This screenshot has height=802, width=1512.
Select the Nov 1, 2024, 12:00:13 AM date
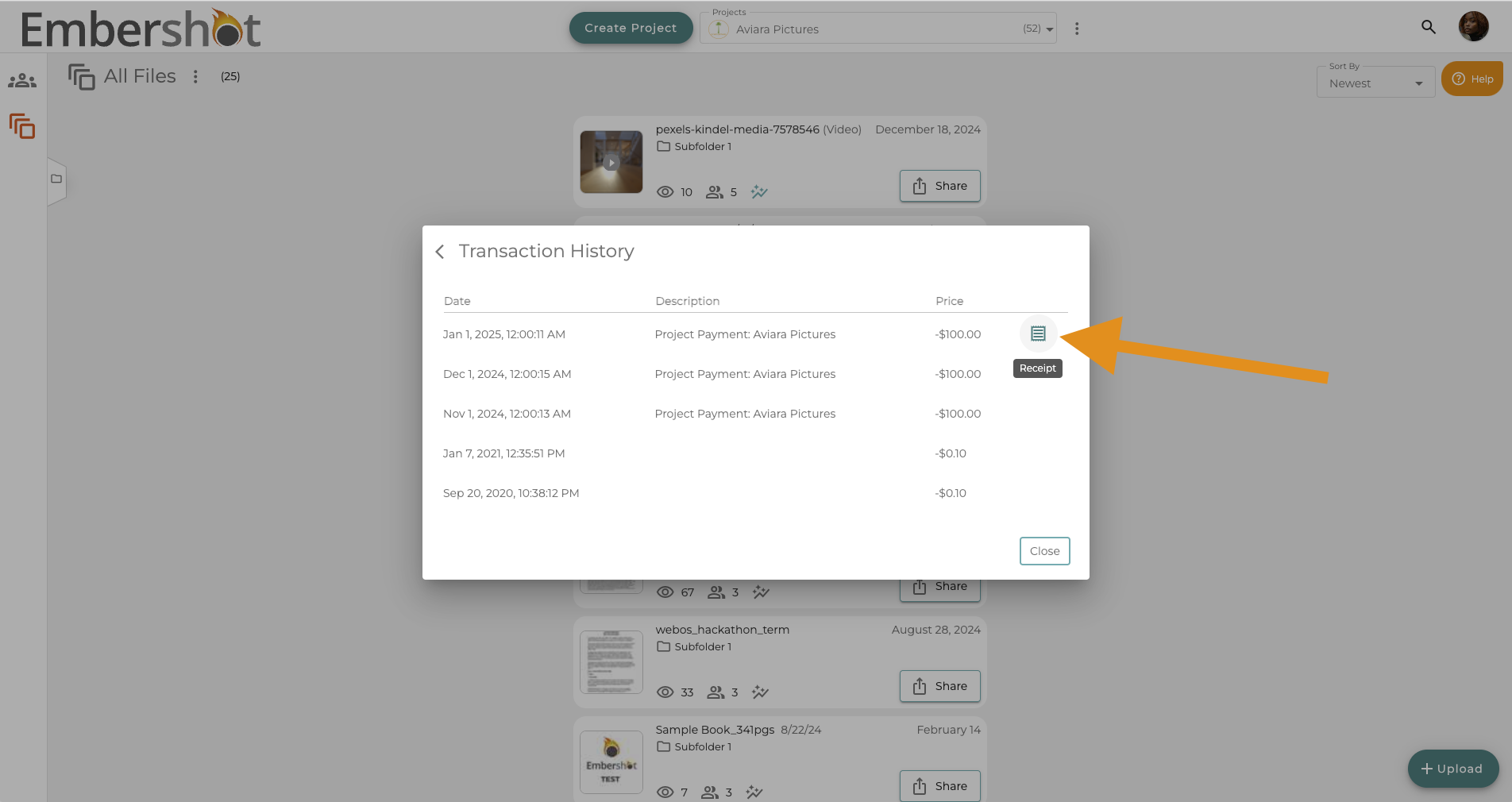click(507, 414)
